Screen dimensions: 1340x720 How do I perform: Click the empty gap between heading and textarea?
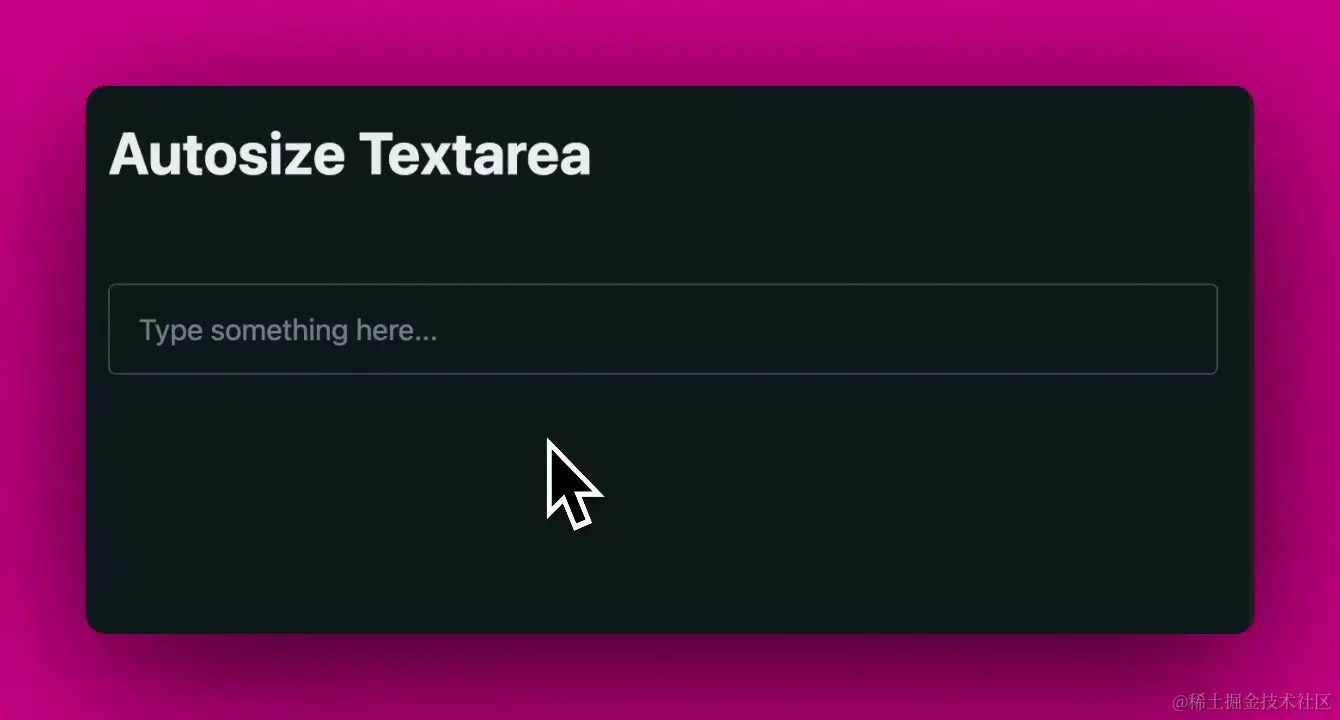click(x=662, y=233)
